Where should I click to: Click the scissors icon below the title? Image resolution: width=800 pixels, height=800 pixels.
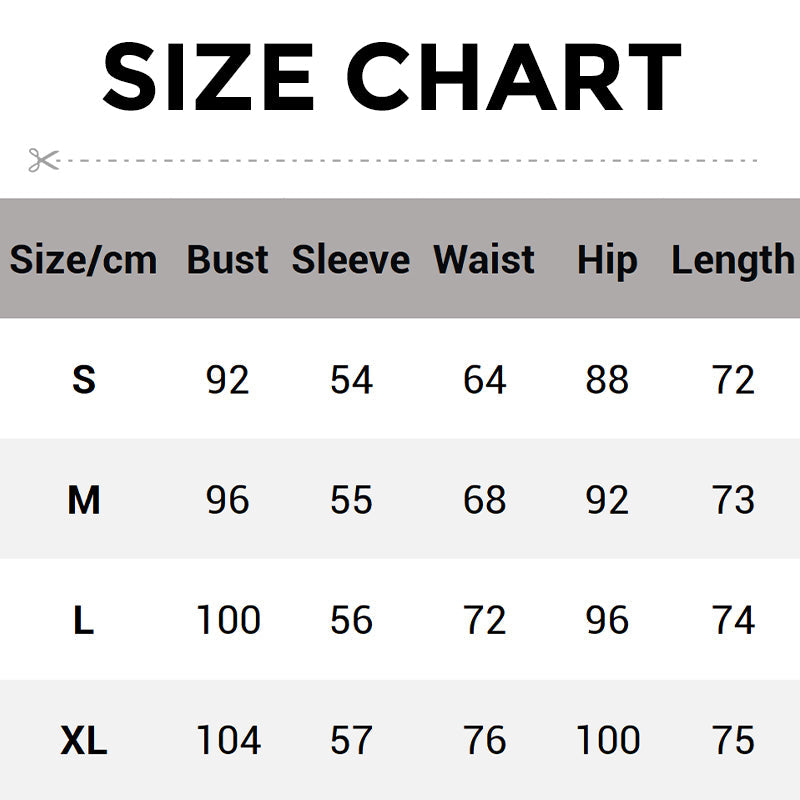(x=43, y=160)
